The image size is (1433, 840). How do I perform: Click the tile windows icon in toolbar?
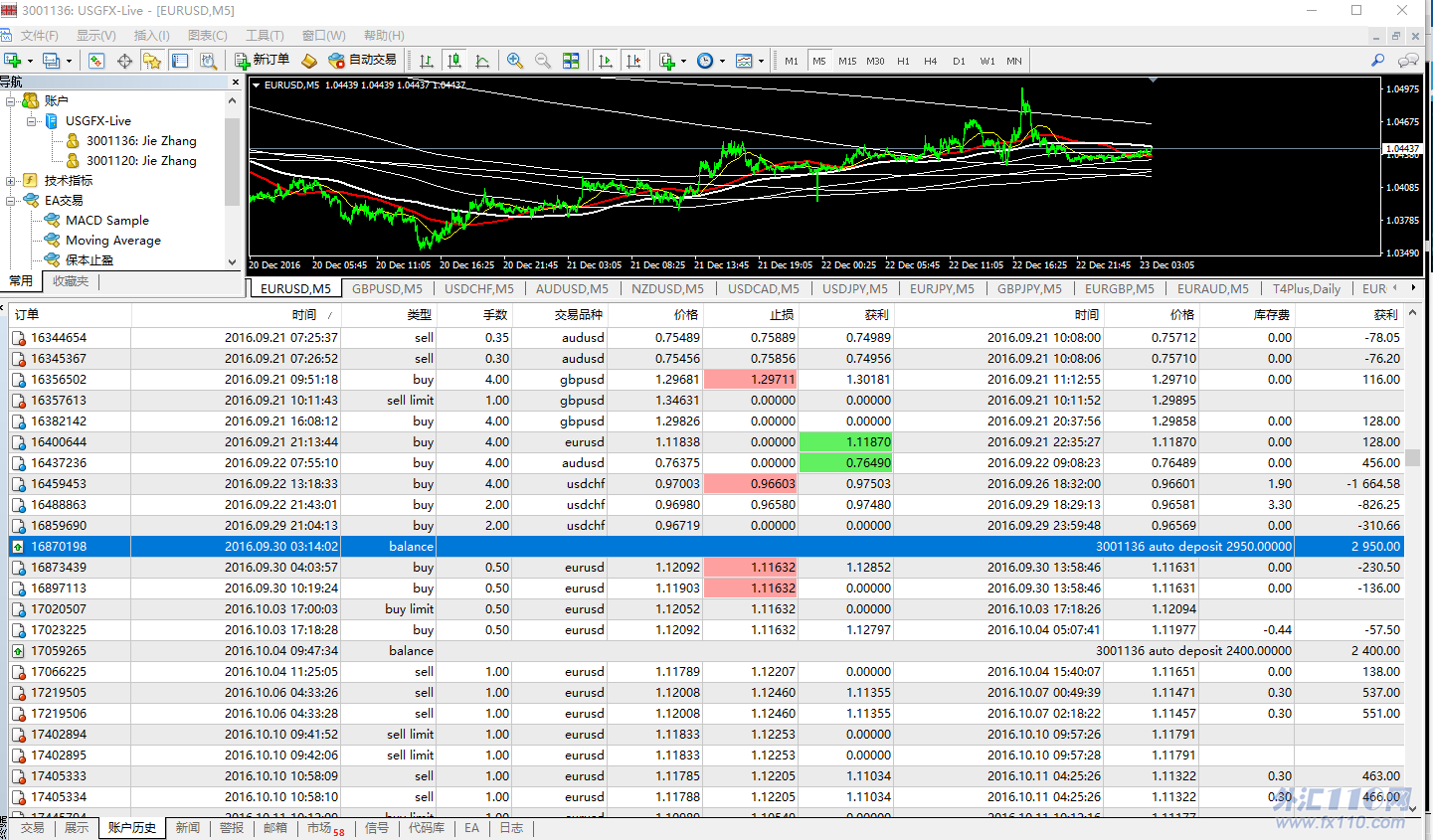(x=571, y=61)
